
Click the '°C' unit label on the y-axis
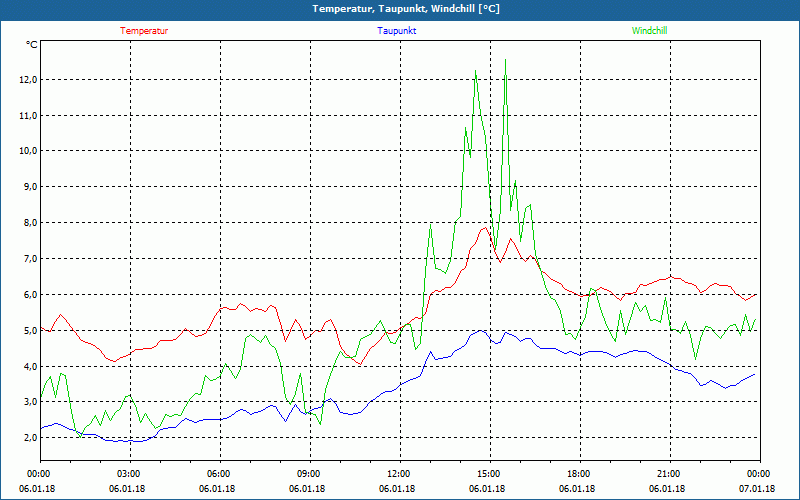[32, 45]
